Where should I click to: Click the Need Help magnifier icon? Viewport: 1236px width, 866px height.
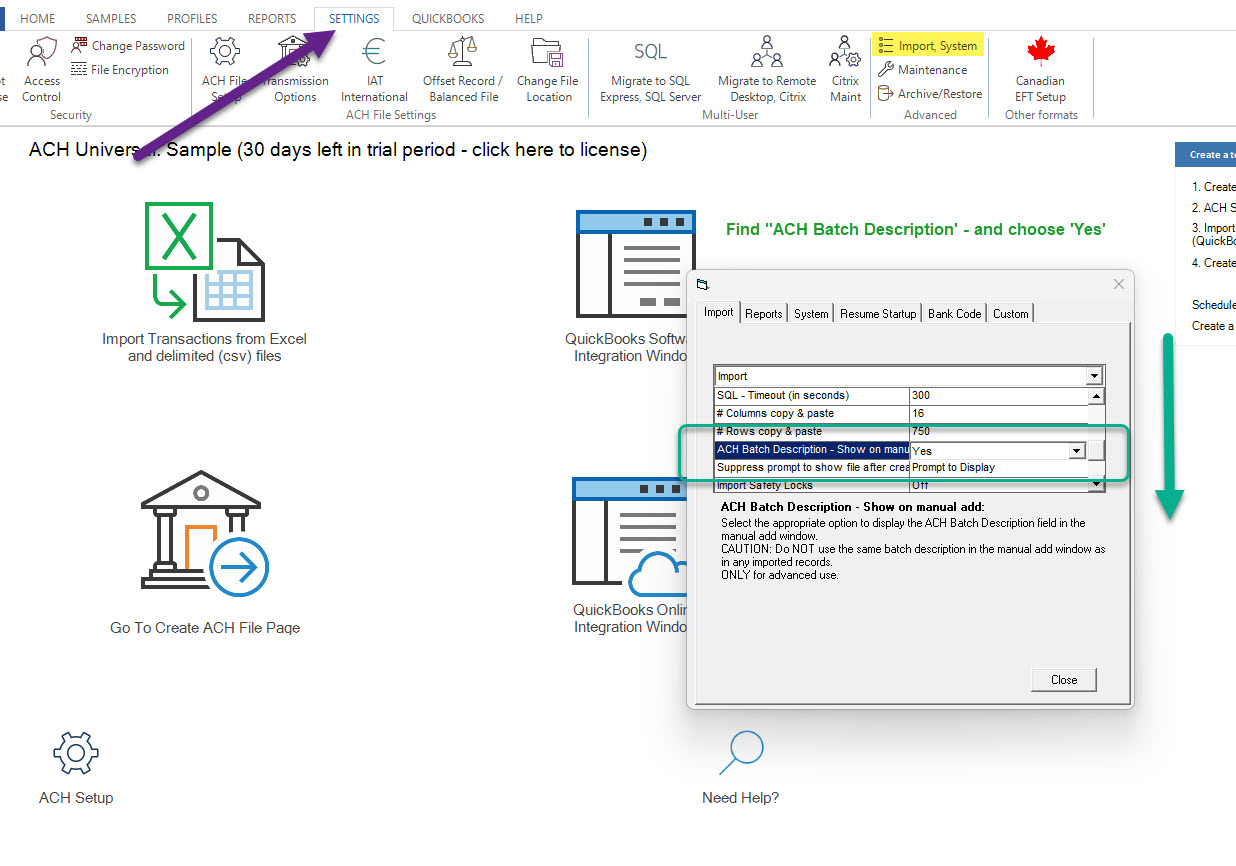click(x=741, y=753)
